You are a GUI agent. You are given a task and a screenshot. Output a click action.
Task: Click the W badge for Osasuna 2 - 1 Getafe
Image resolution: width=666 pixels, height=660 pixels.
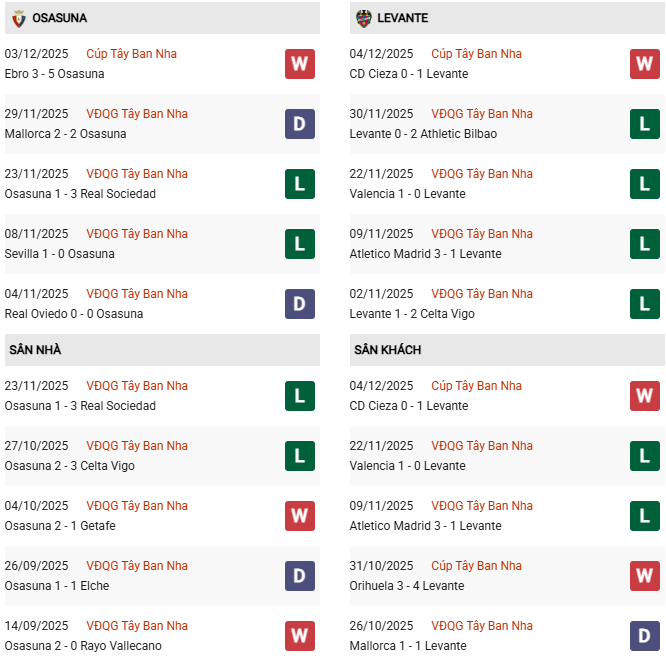tap(299, 516)
